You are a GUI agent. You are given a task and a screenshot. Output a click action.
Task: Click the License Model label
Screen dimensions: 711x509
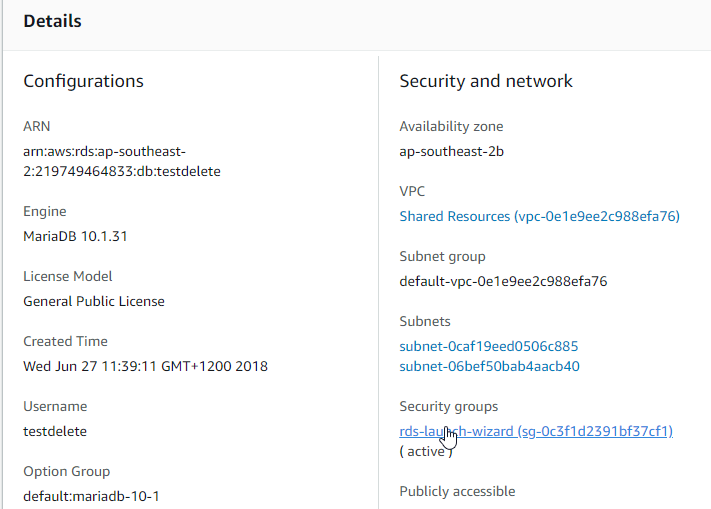(x=68, y=276)
